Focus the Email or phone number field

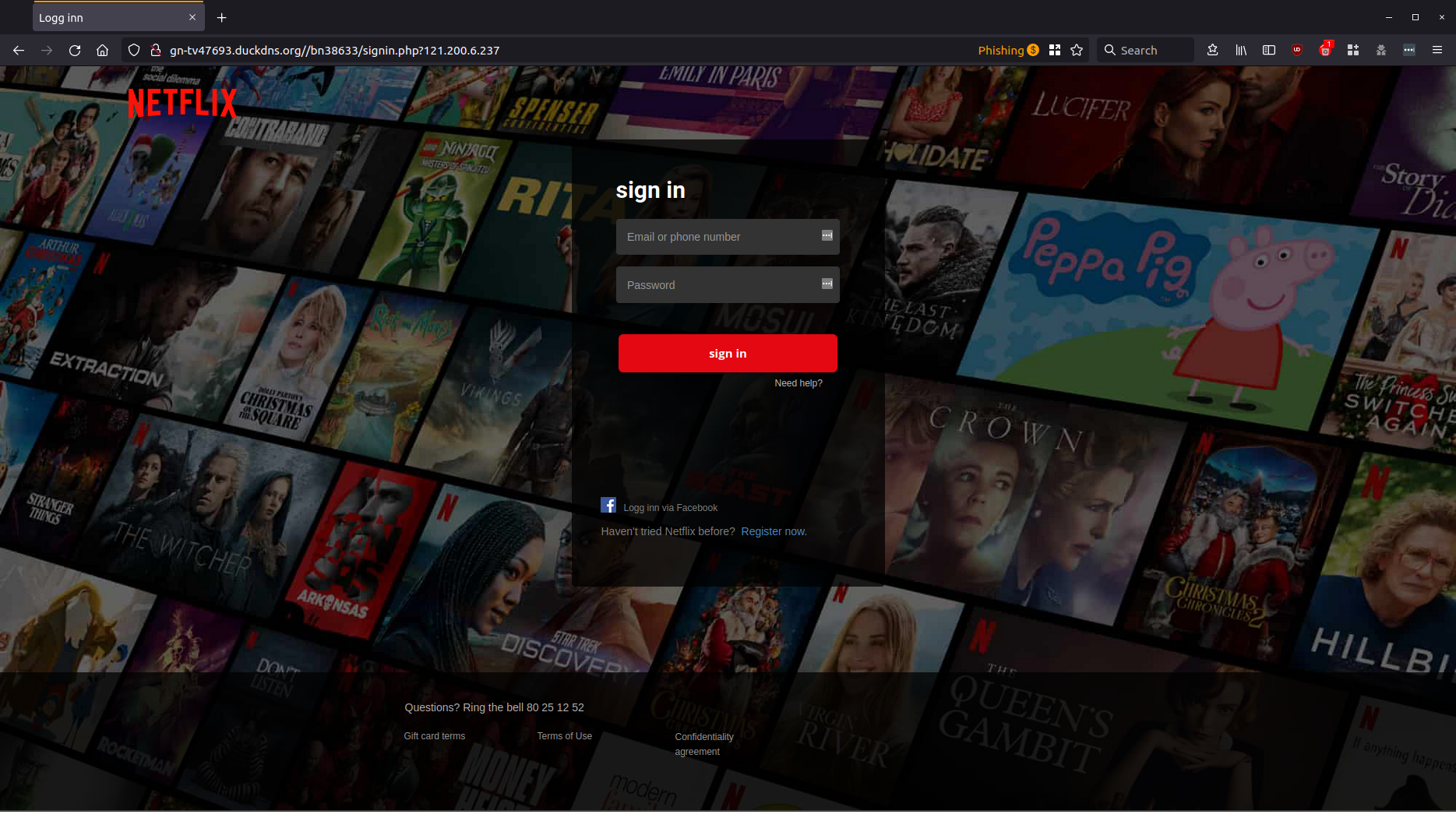728,237
